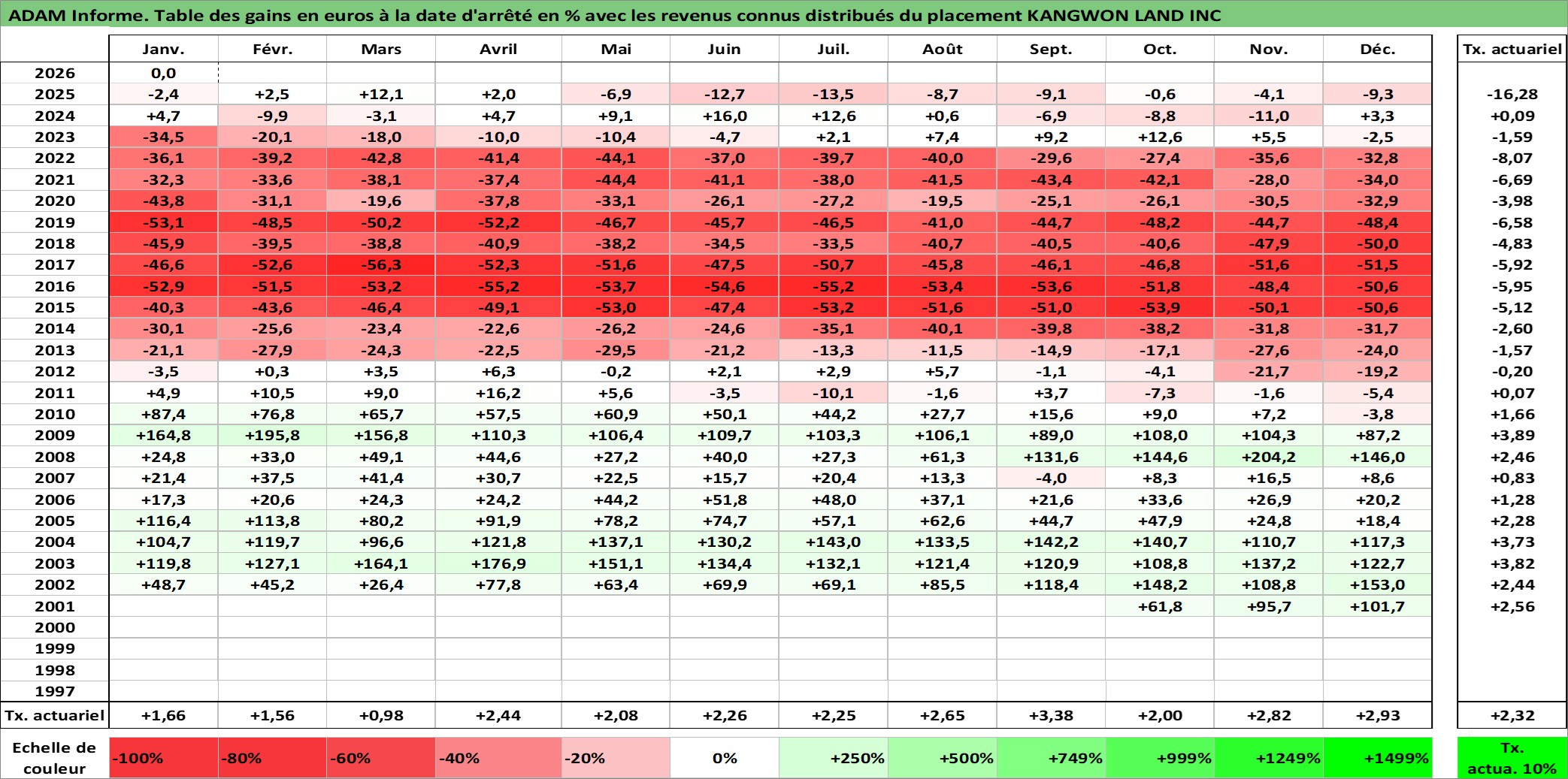Screen dimensions: 1568x779
Task: Select the 2001 row label
Action: tap(54, 606)
